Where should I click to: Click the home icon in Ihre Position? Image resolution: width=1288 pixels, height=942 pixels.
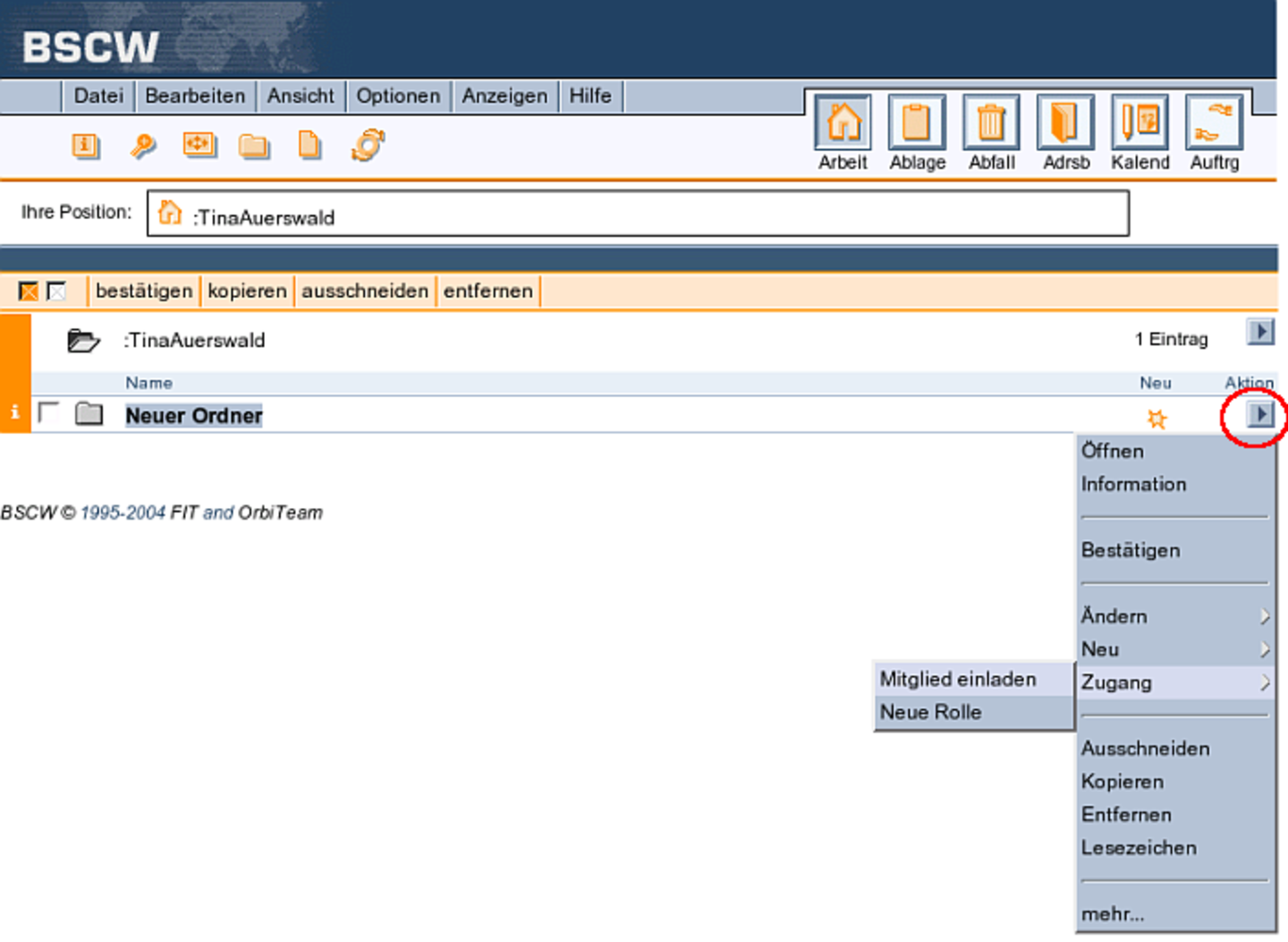tap(170, 213)
